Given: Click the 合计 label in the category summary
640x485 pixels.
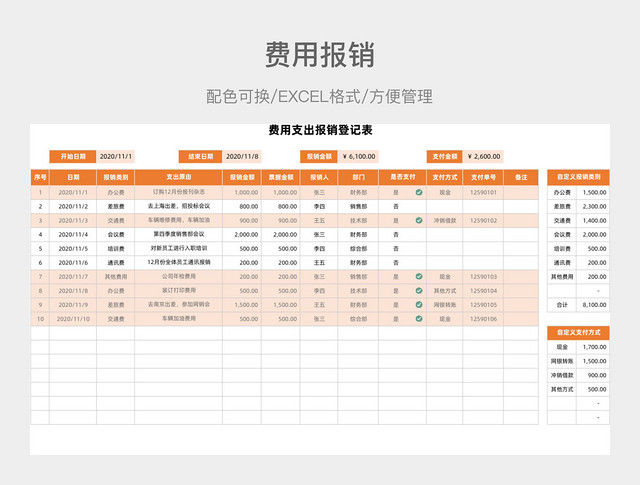Looking at the screenshot, I should pyautogui.click(x=562, y=305).
